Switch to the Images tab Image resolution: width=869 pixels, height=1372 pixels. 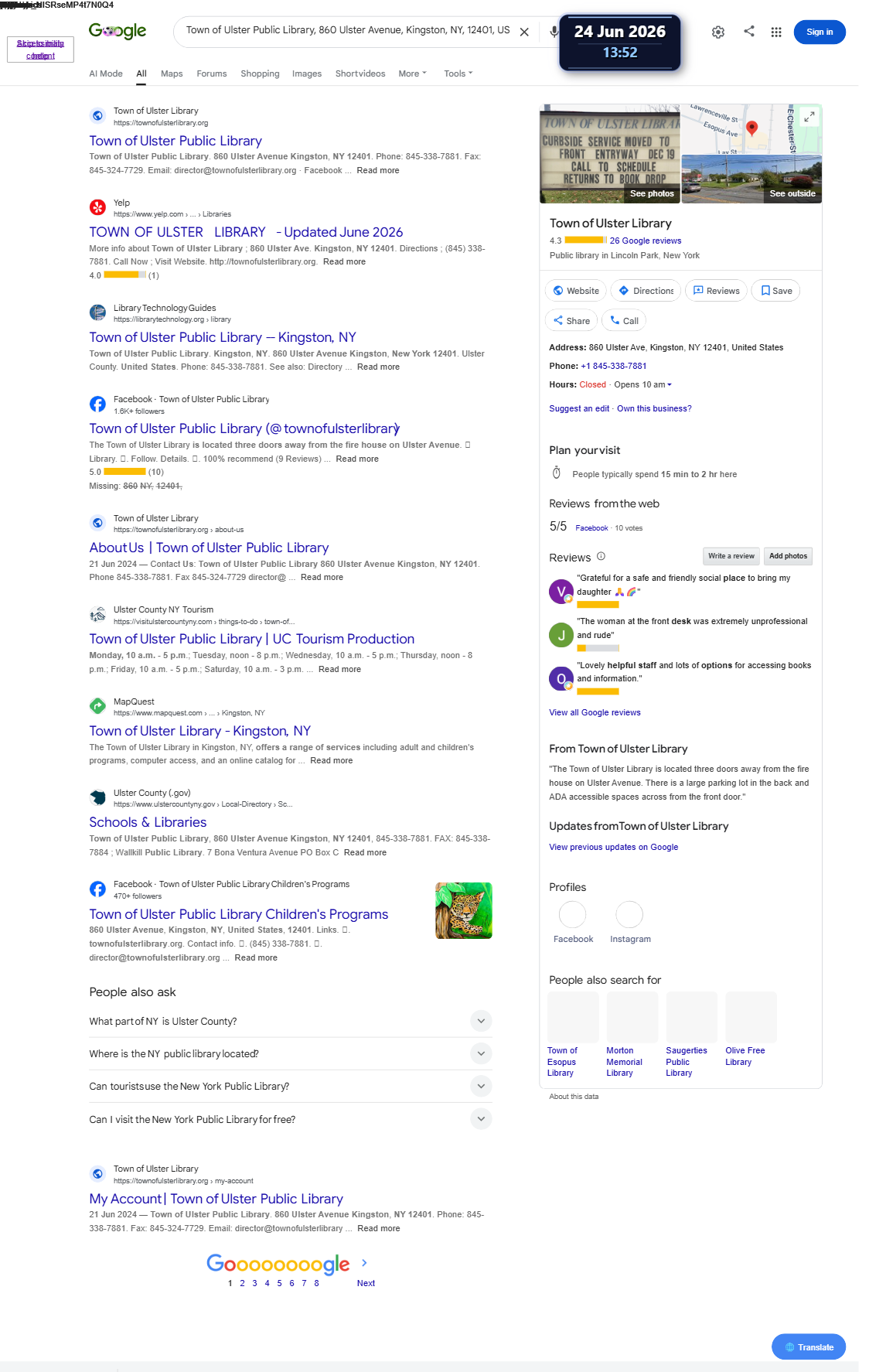tap(307, 73)
